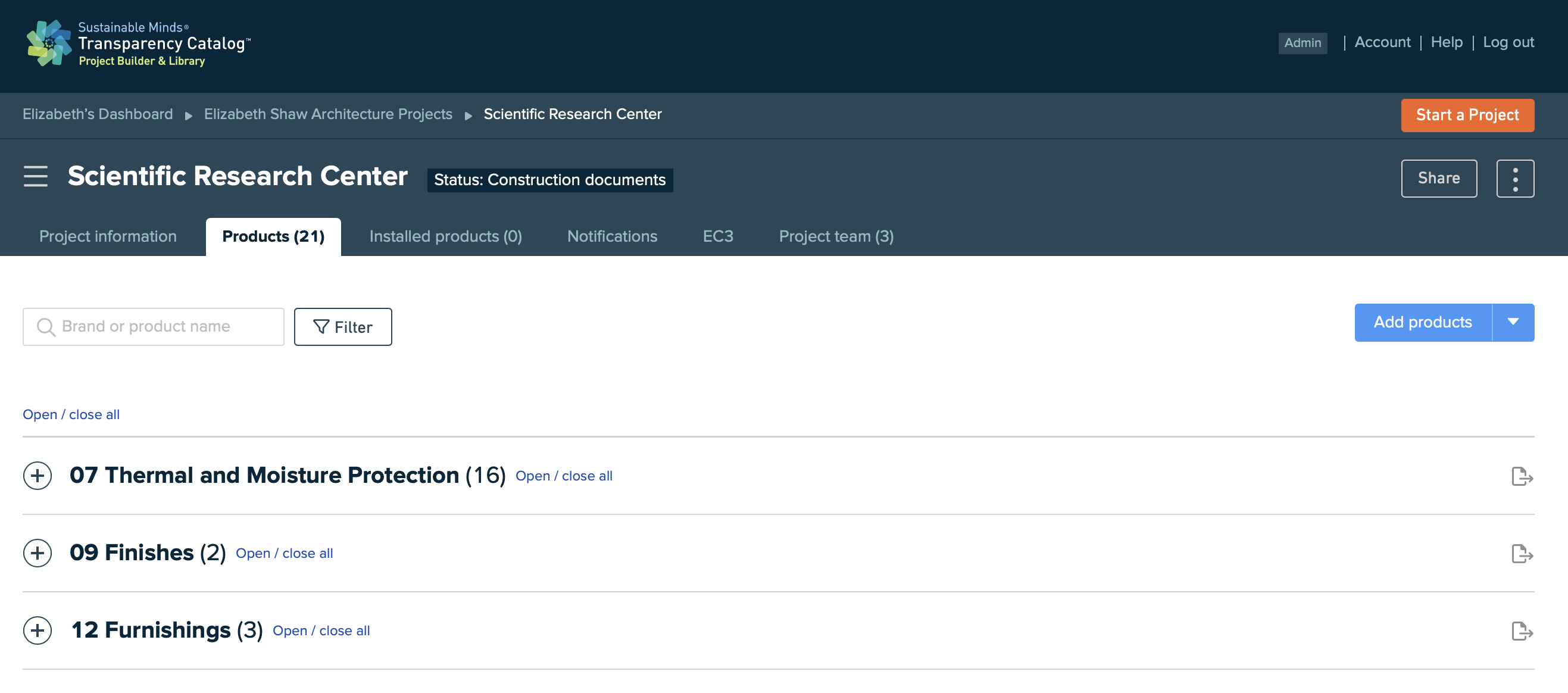
Task: Click the 12 Furnishings (3) heading
Action: point(167,630)
